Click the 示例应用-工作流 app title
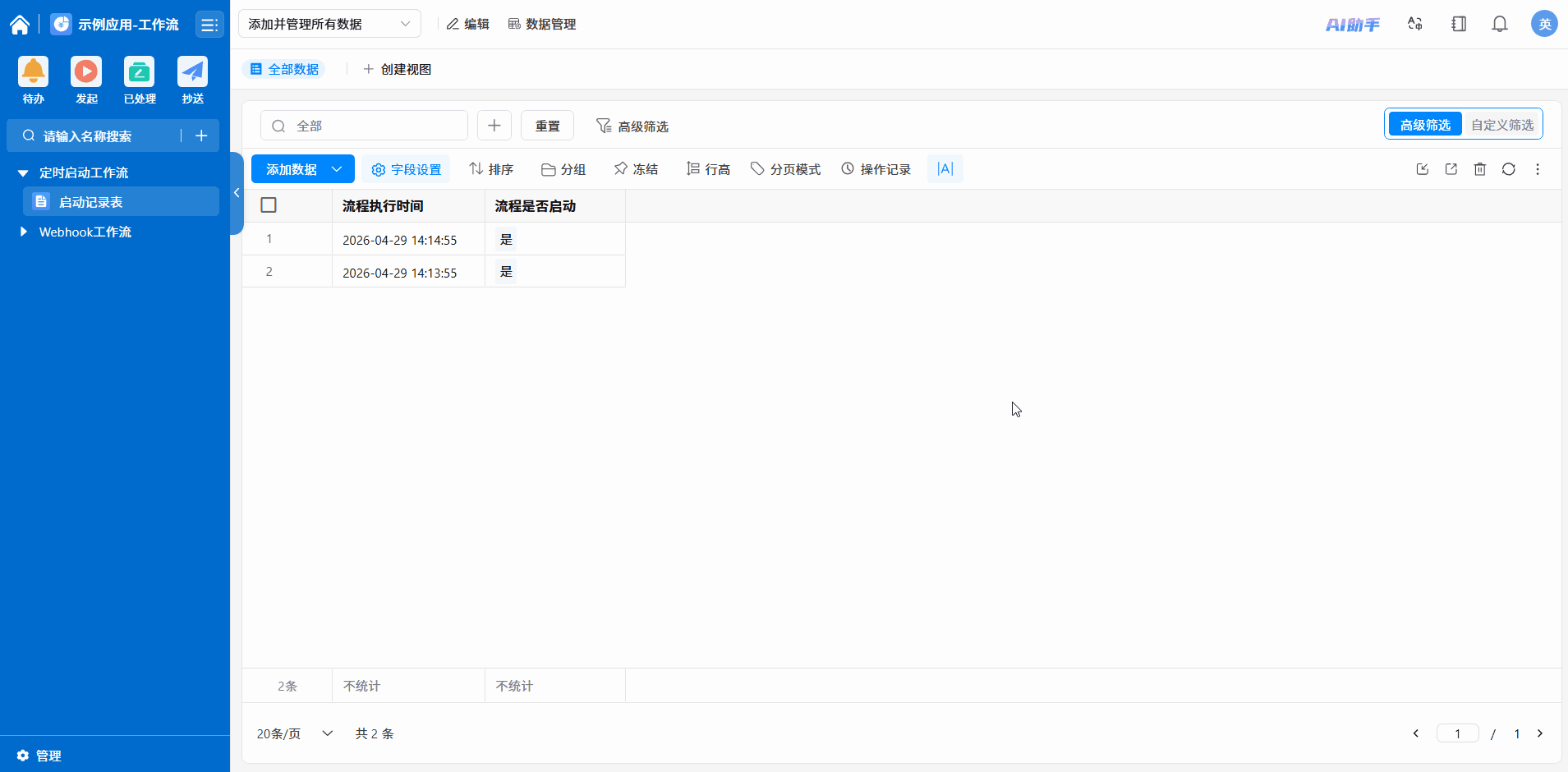The height and width of the screenshot is (772, 1568). point(128,25)
